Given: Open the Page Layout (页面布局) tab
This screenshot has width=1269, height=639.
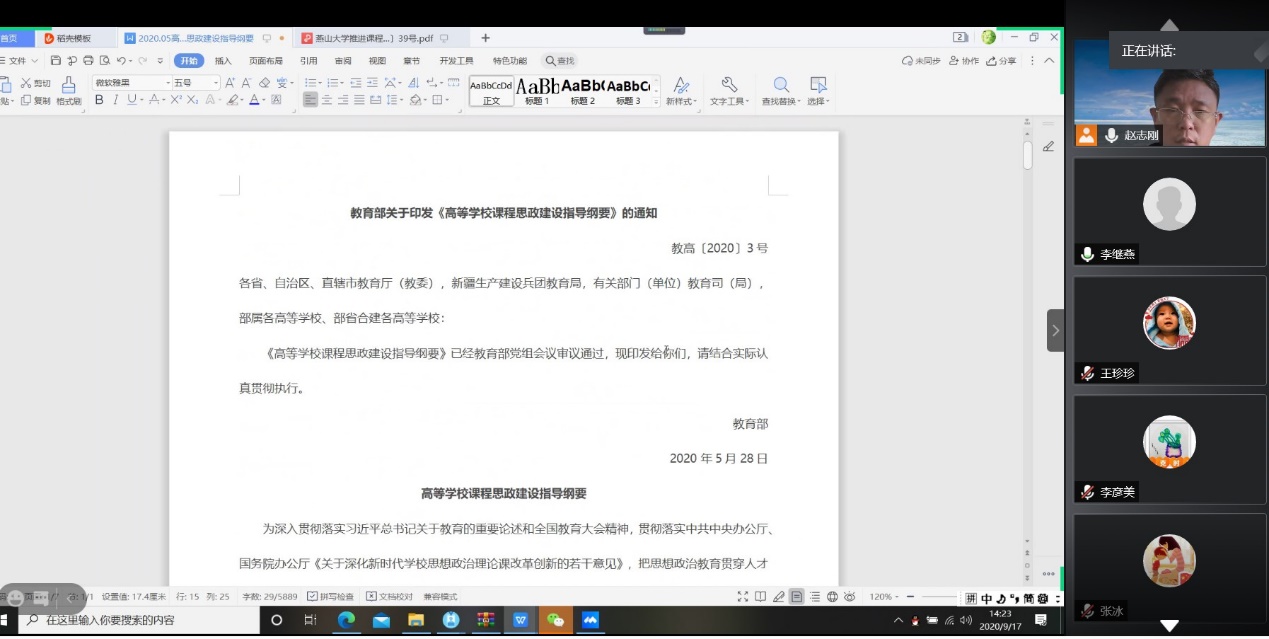Looking at the screenshot, I should pos(266,61).
